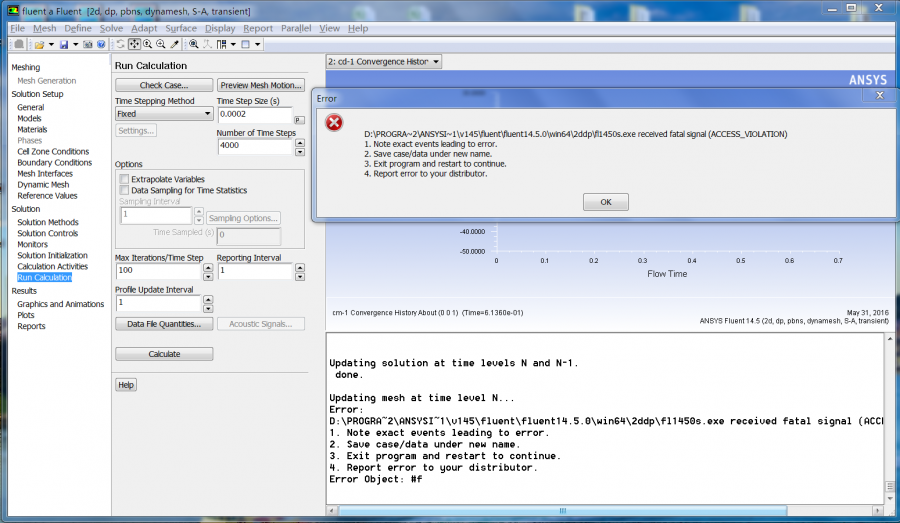Viewport: 900px width, 523px height.
Task: Select Solution Methods in navigation
Action: click(48, 222)
